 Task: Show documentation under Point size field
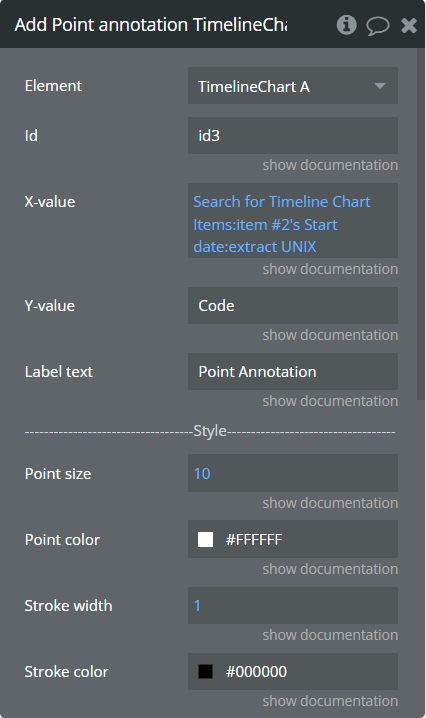tap(330, 503)
